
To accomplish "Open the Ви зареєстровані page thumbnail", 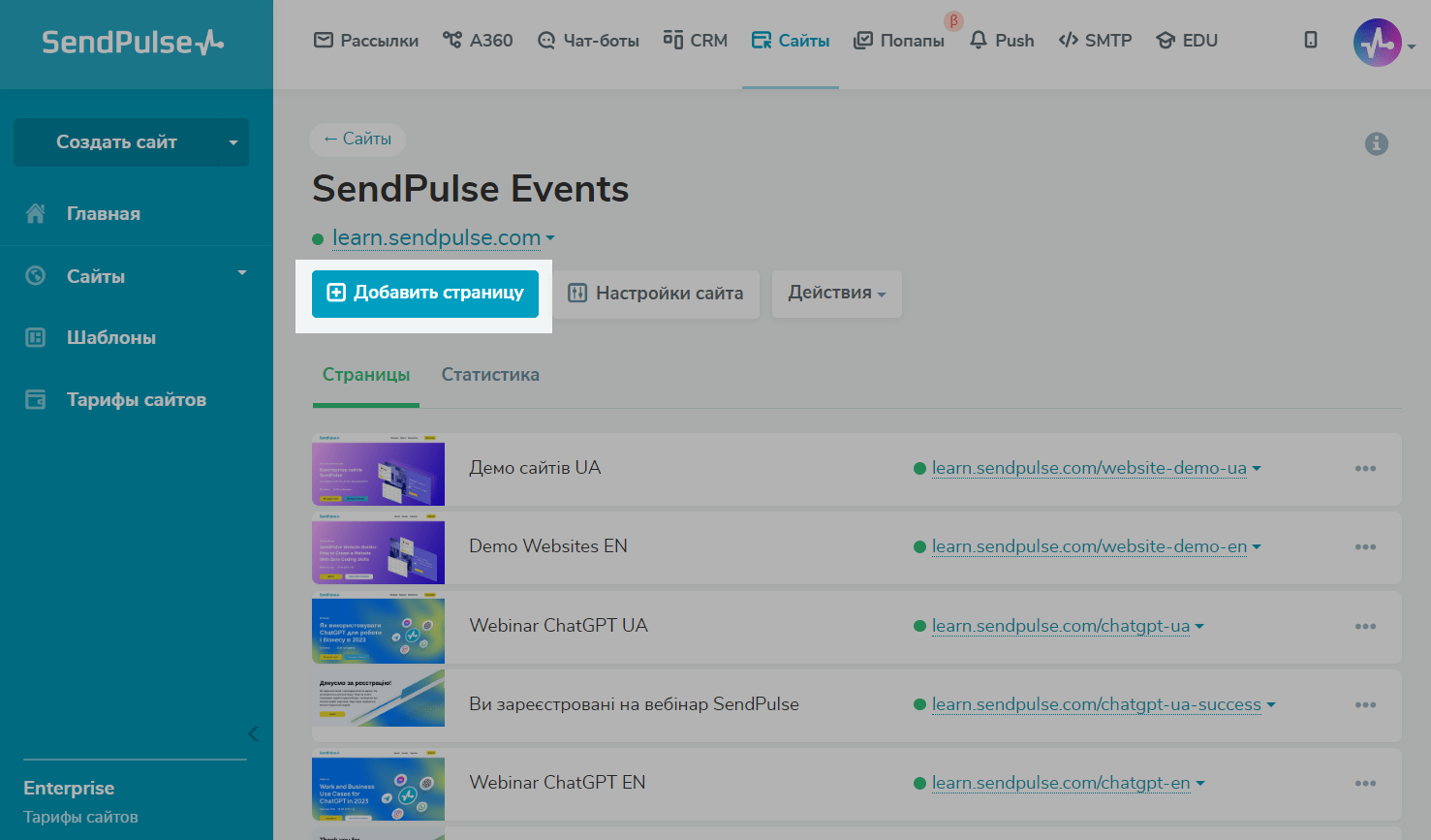I will point(378,699).
